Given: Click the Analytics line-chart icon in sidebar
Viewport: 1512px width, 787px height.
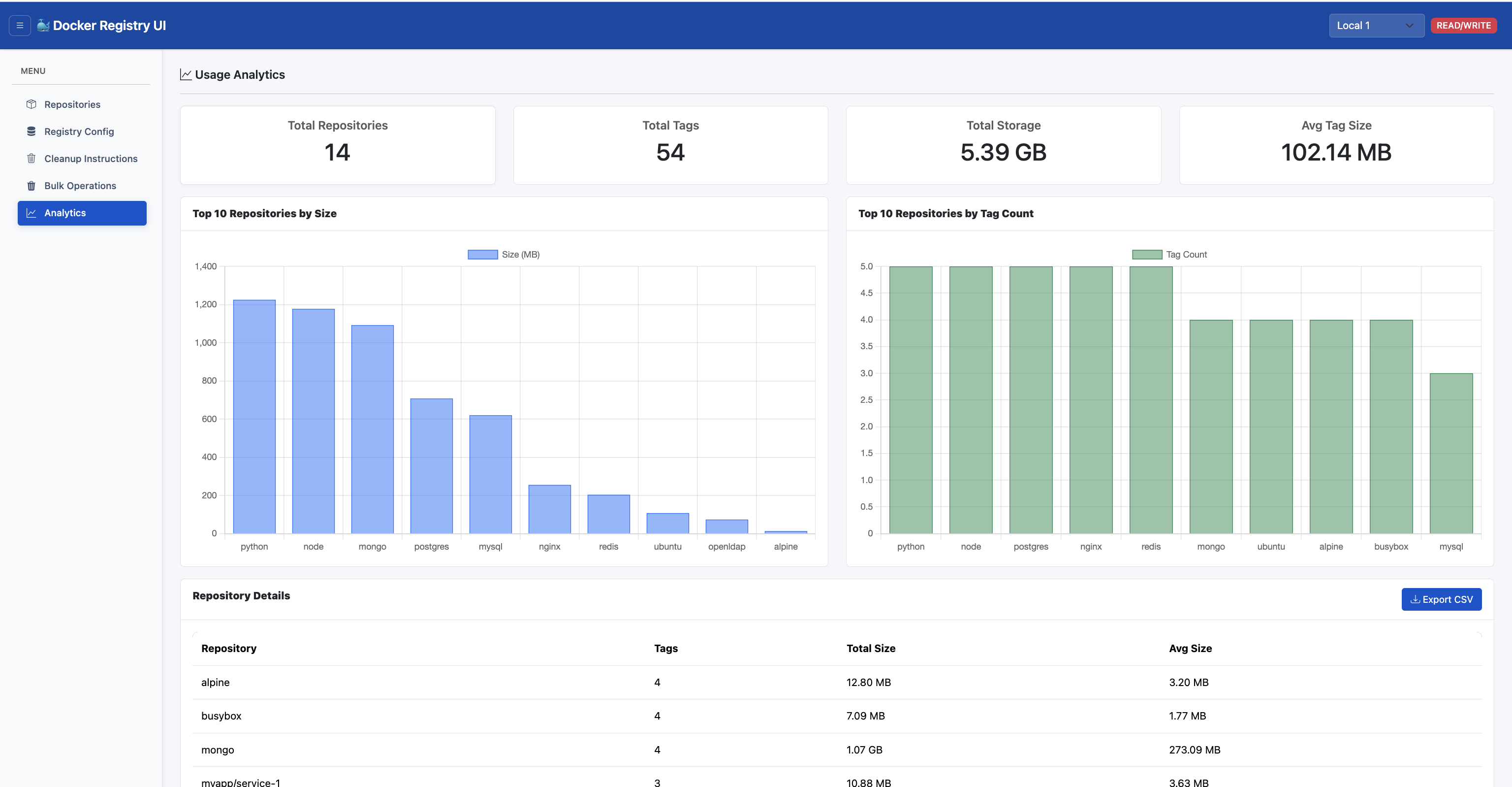Looking at the screenshot, I should pos(32,213).
